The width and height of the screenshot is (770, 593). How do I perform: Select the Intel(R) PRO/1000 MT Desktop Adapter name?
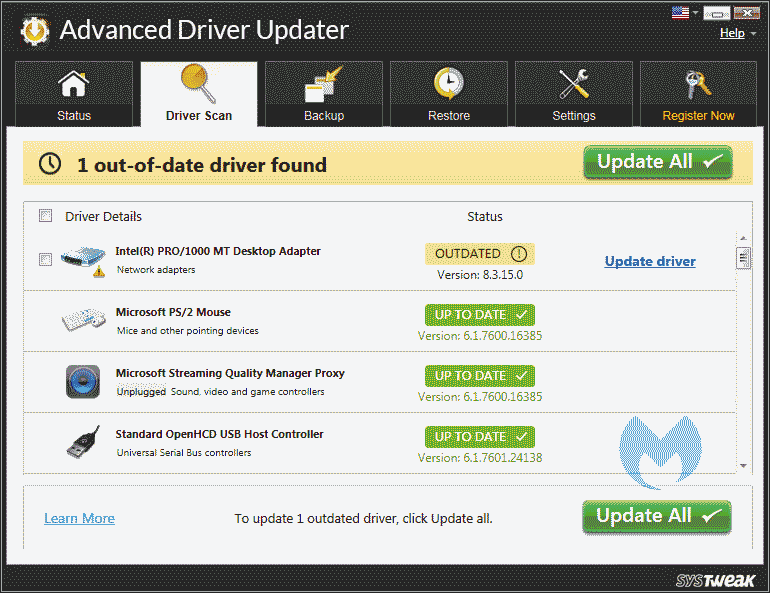(x=218, y=251)
